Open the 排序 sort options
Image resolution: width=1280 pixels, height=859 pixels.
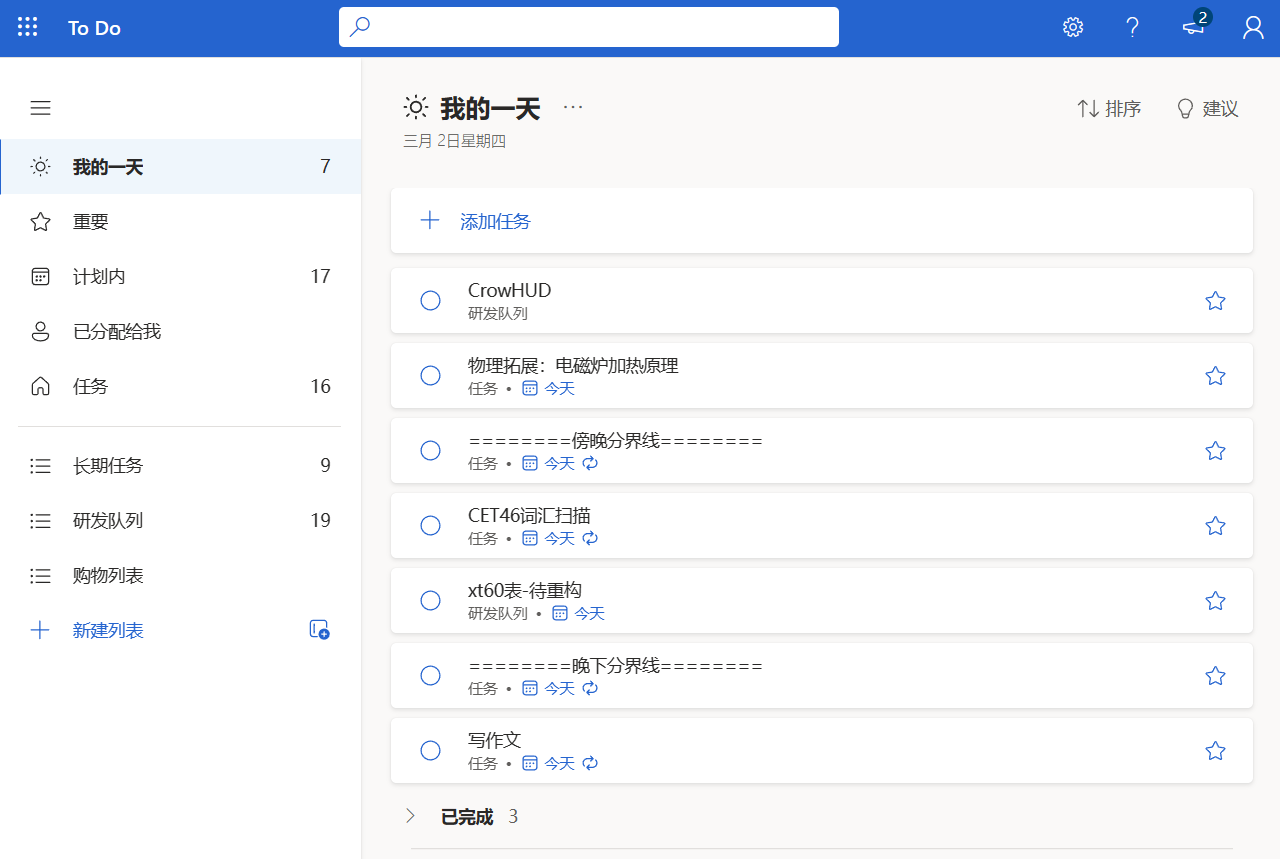click(1109, 109)
